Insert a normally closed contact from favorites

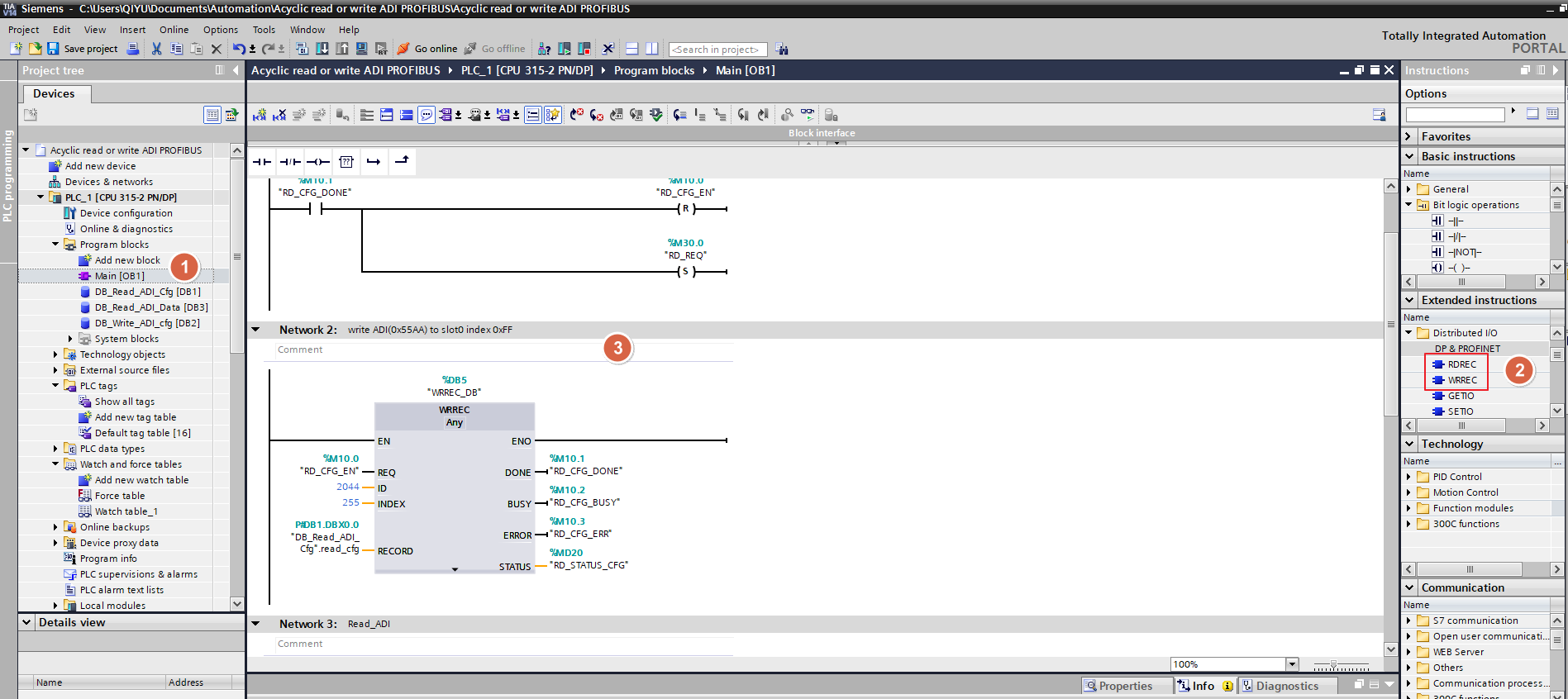point(290,162)
